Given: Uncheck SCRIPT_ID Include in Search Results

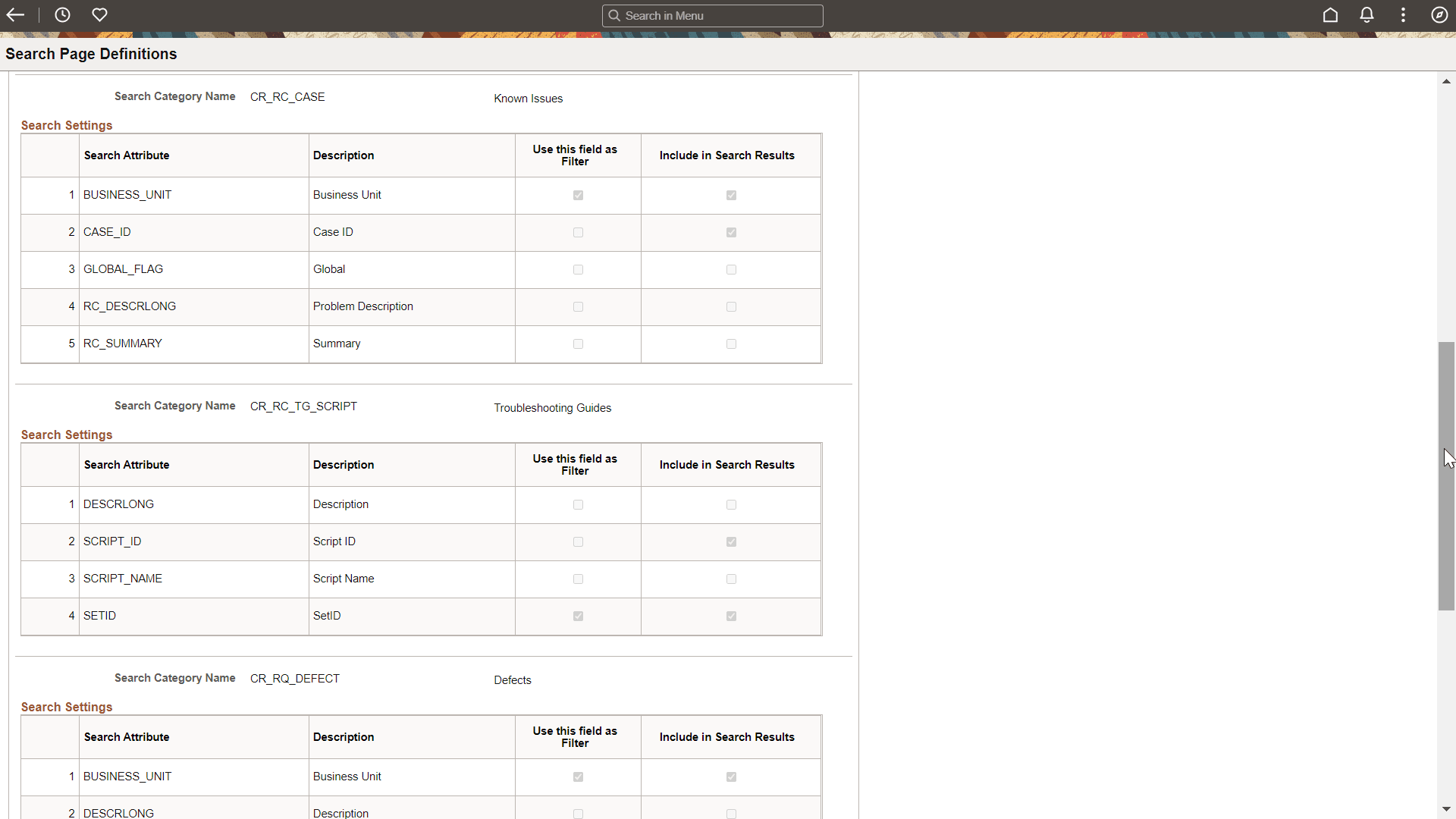Looking at the screenshot, I should click(x=730, y=541).
